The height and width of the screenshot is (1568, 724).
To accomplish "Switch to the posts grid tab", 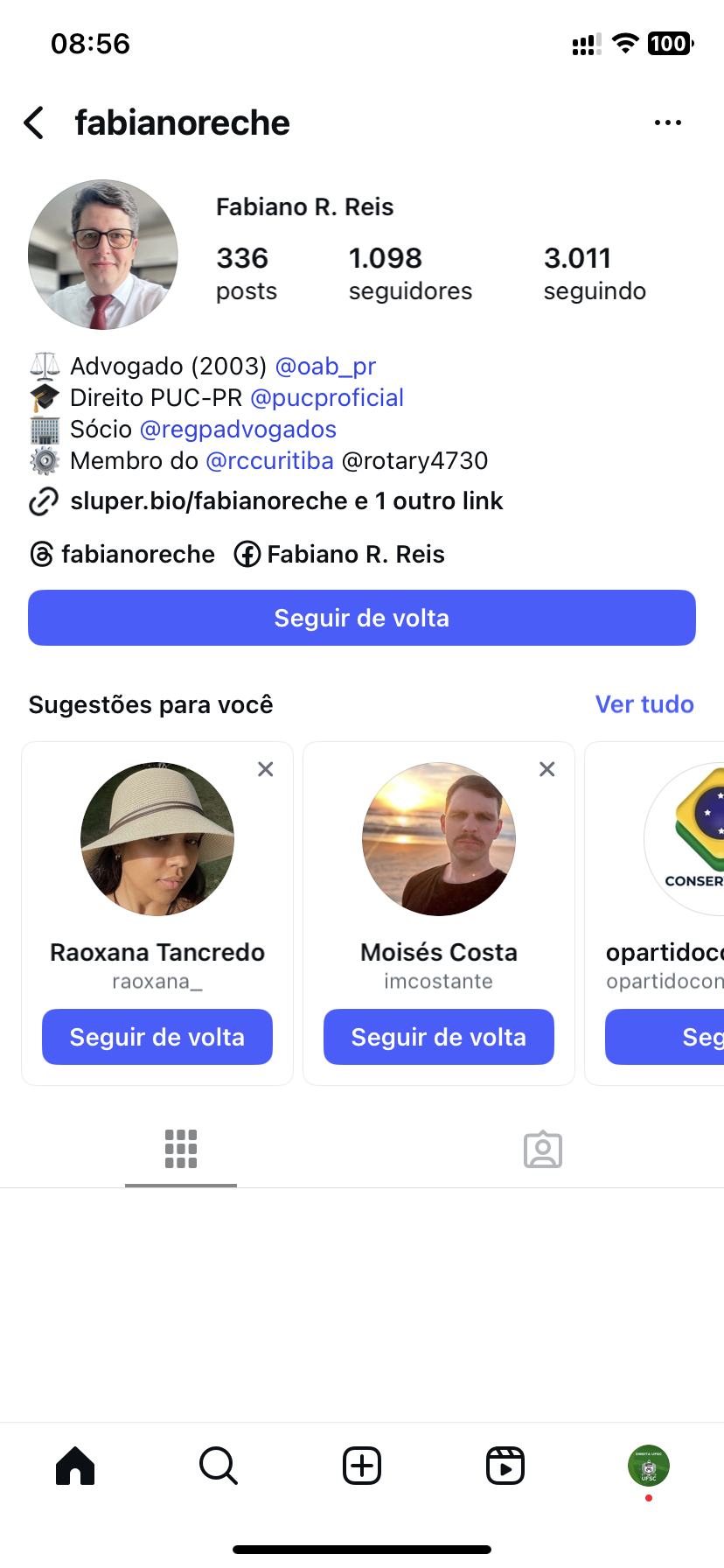I will point(181,1149).
